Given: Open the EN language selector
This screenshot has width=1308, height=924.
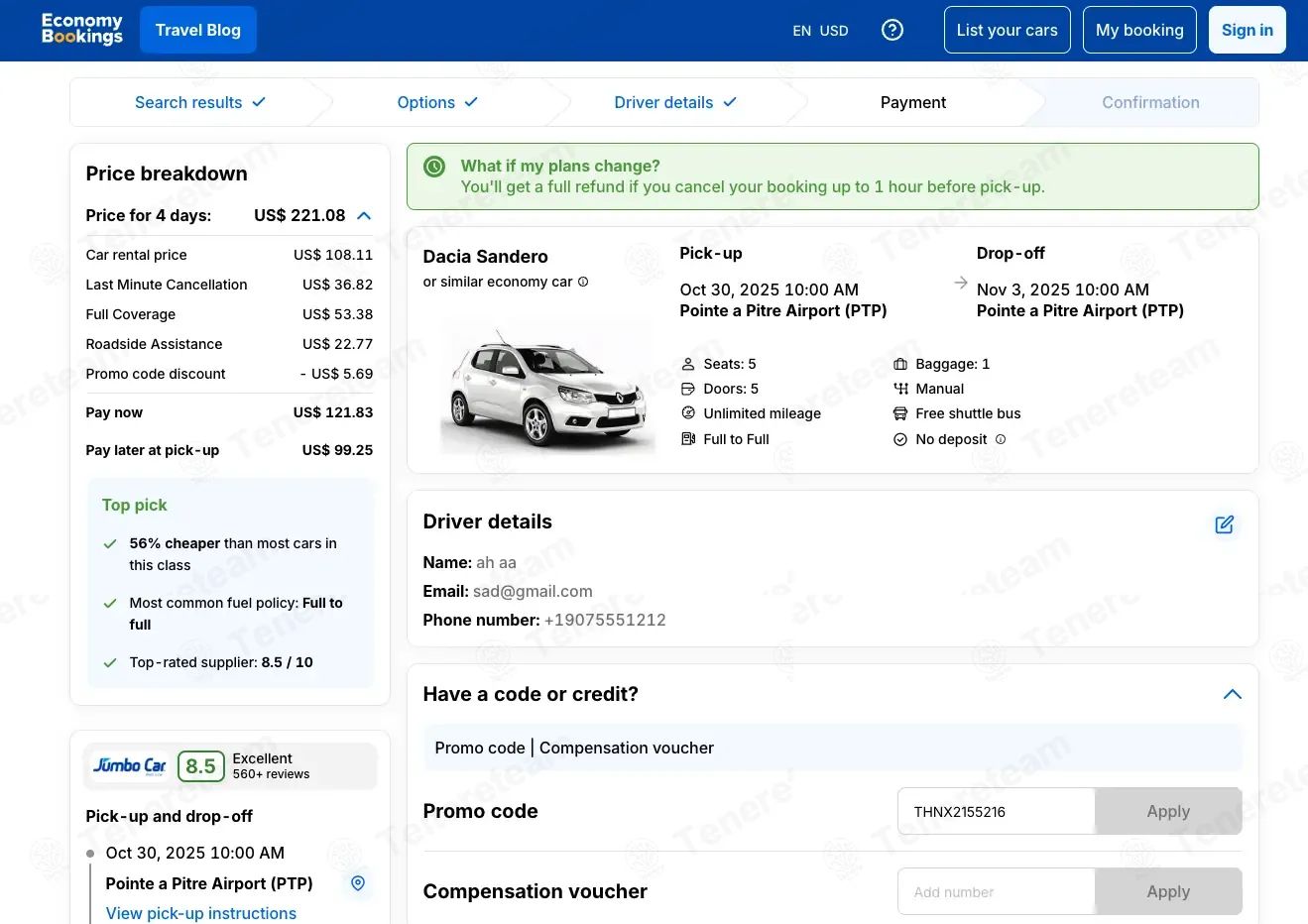Looking at the screenshot, I should (x=802, y=31).
